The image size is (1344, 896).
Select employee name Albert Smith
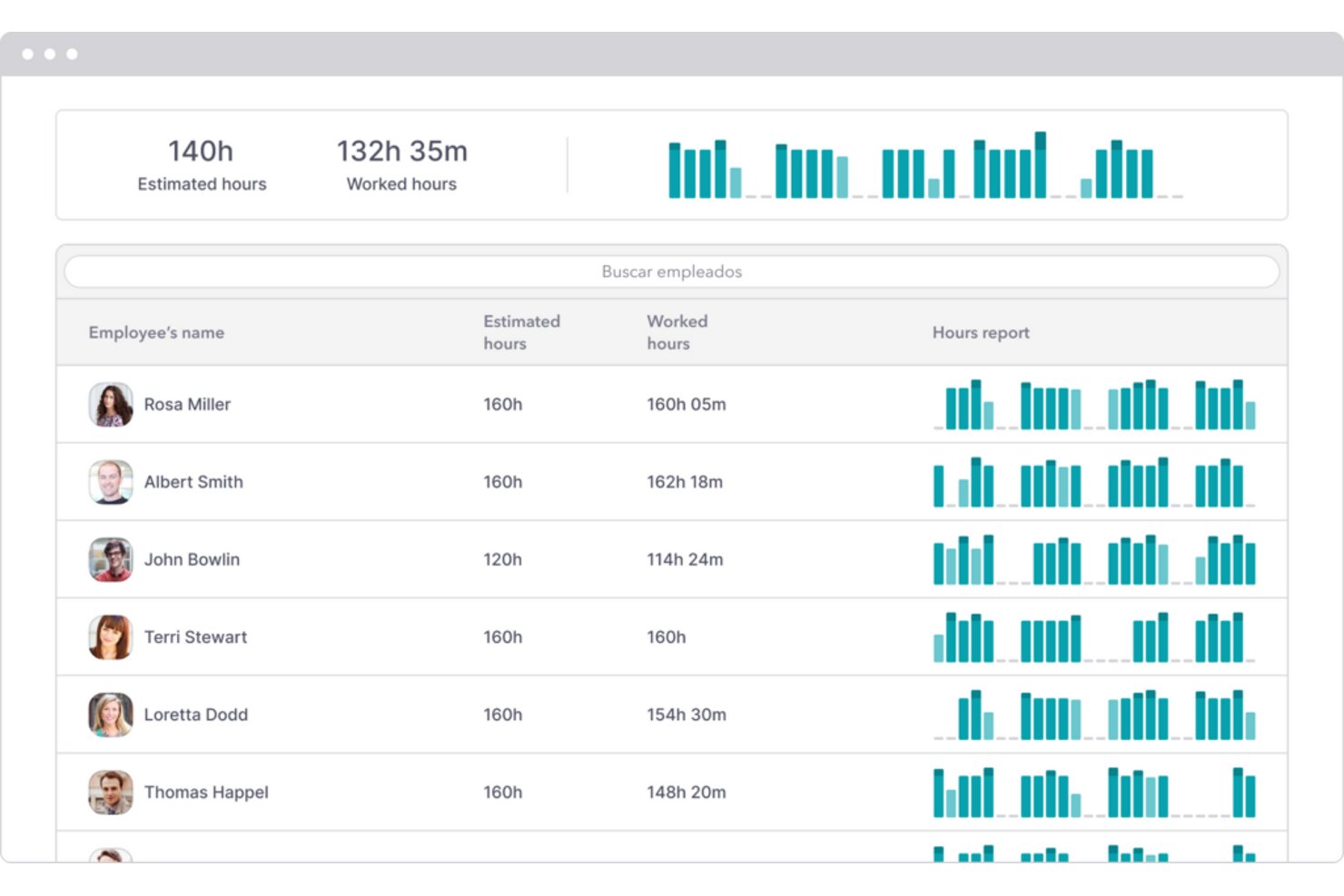tap(193, 482)
